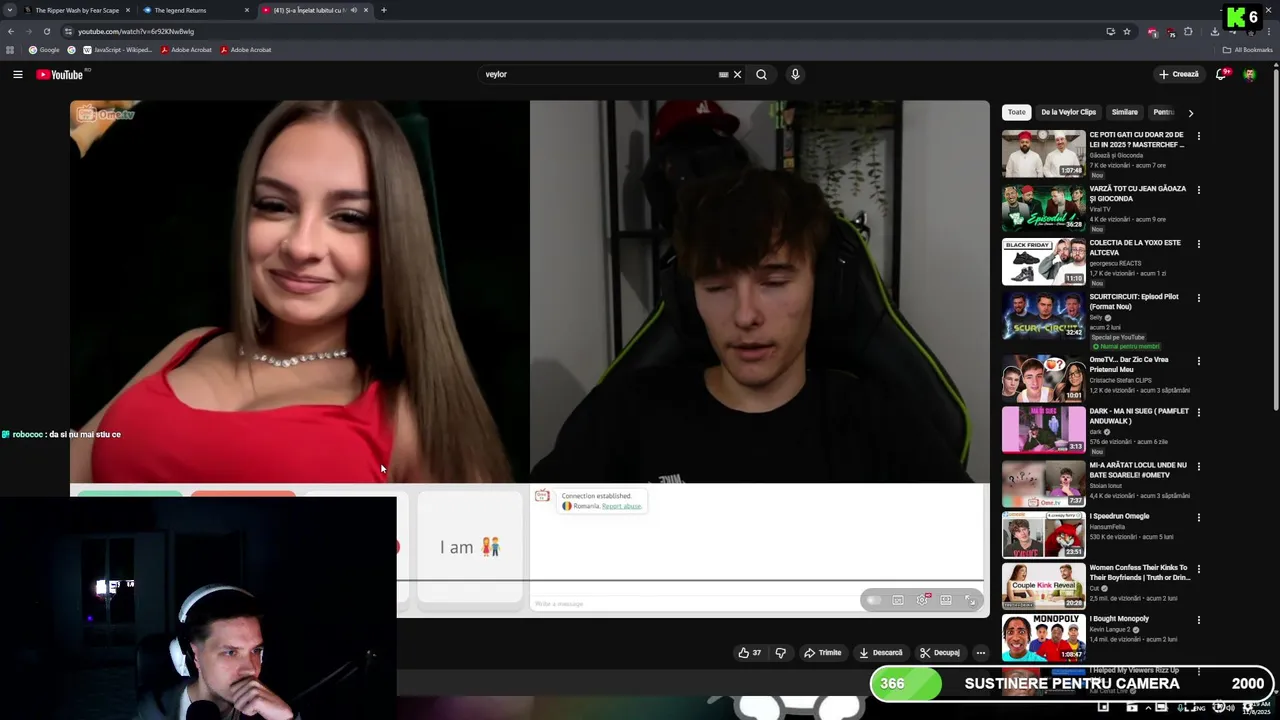The image size is (1280, 720).
Task: Open site information icon in address bar
Action: tap(68, 31)
